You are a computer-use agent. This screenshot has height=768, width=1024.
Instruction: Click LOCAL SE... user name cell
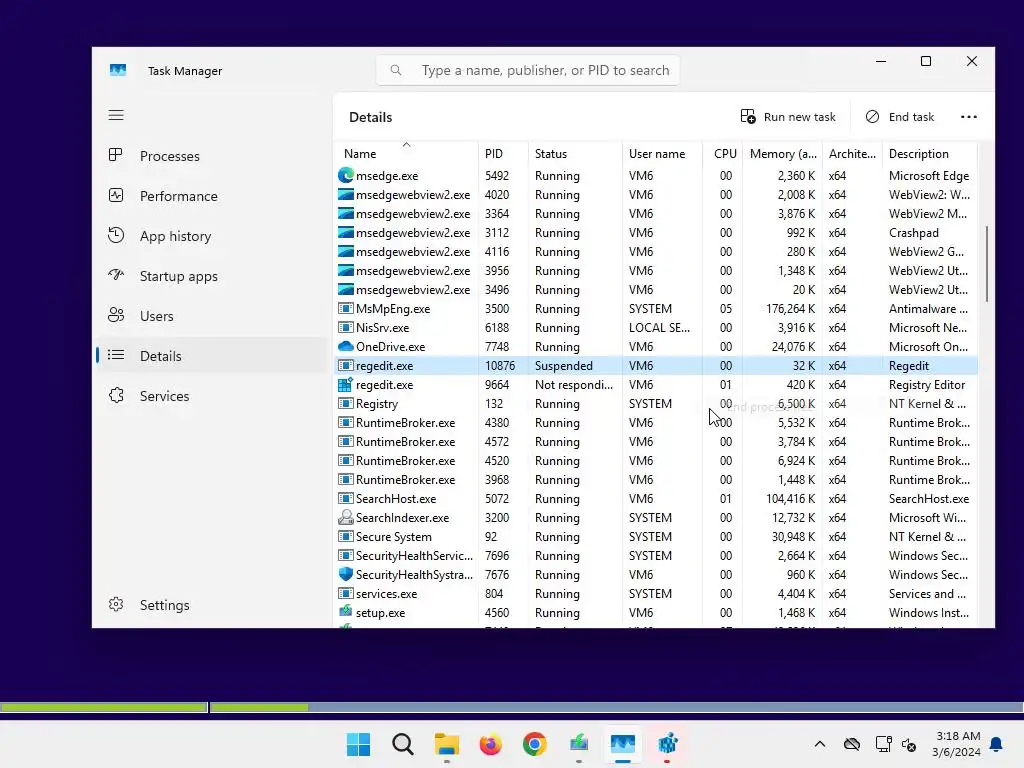(659, 328)
